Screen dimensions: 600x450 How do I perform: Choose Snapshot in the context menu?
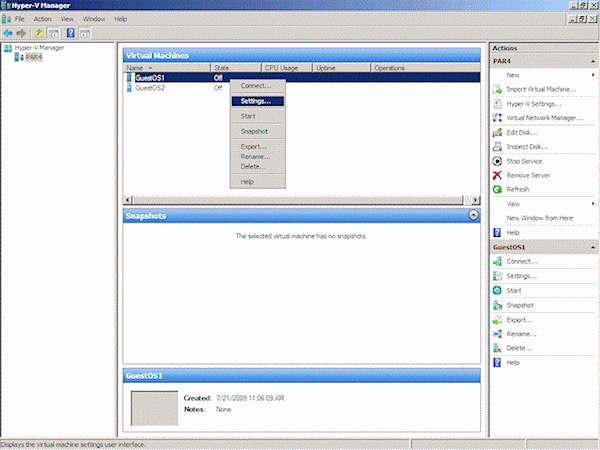click(x=258, y=131)
